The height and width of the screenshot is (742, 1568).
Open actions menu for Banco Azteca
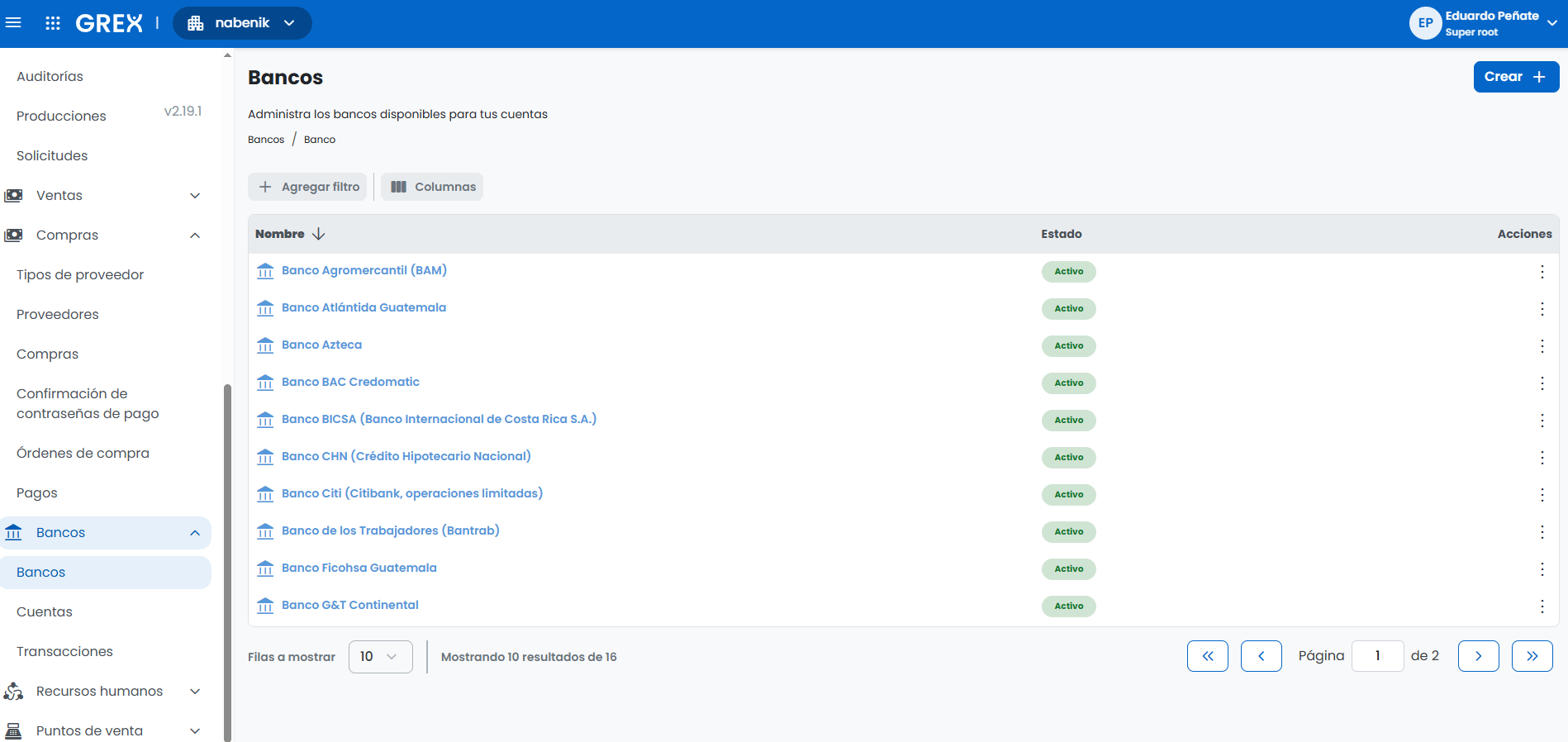(1542, 346)
